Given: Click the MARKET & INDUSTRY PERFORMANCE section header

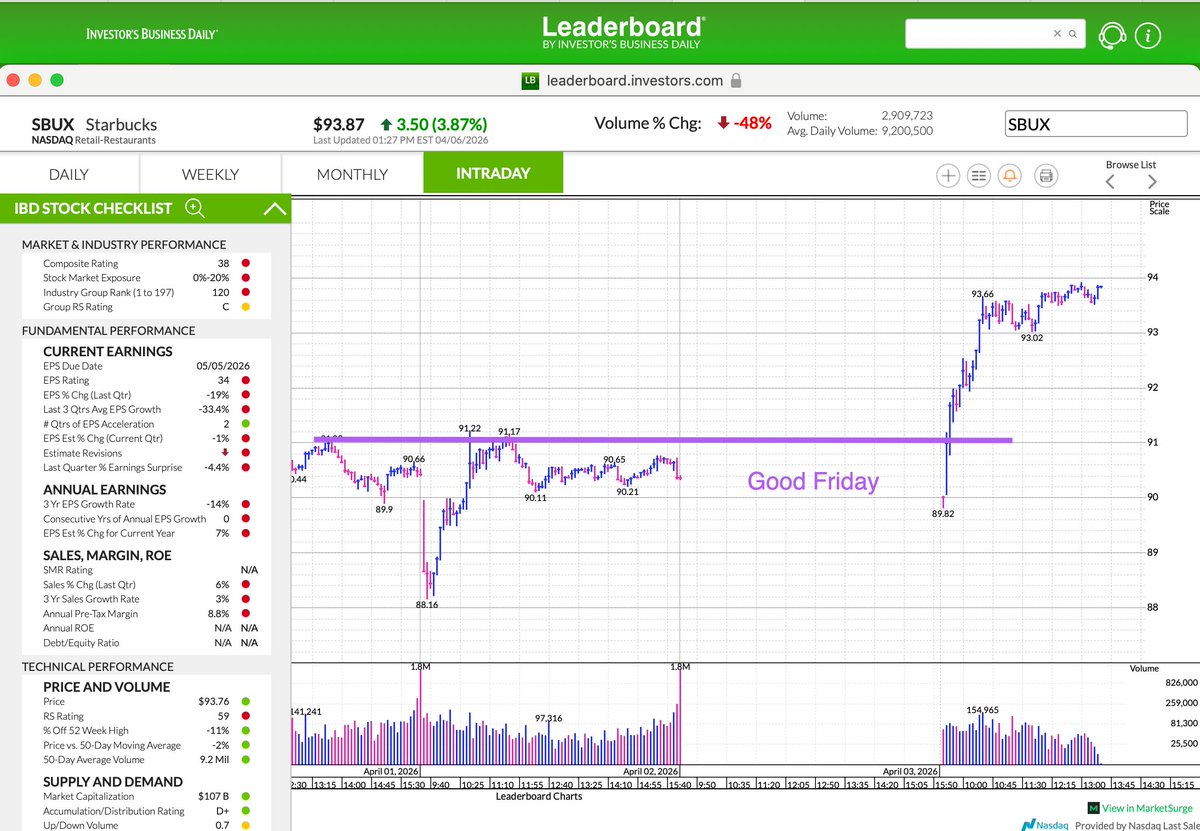Looking at the screenshot, I should [x=124, y=244].
